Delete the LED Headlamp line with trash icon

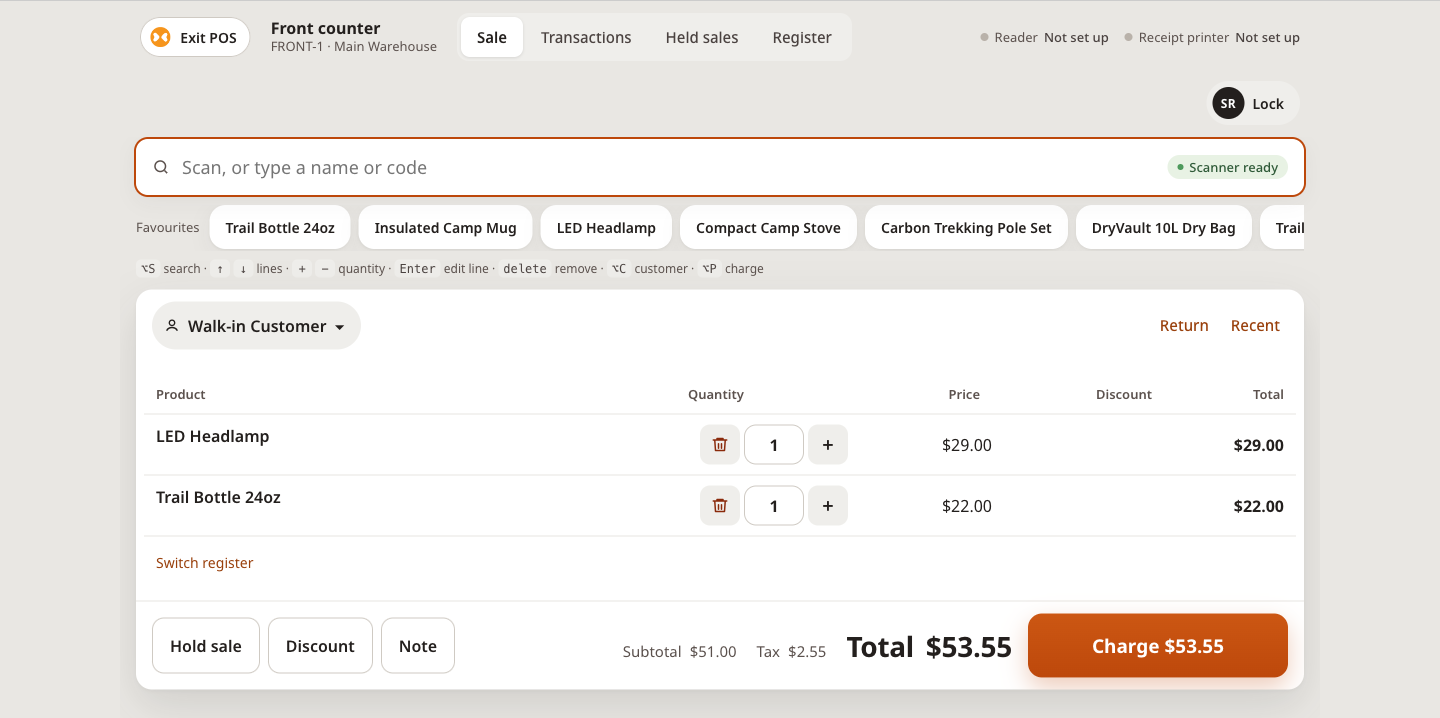coord(720,445)
